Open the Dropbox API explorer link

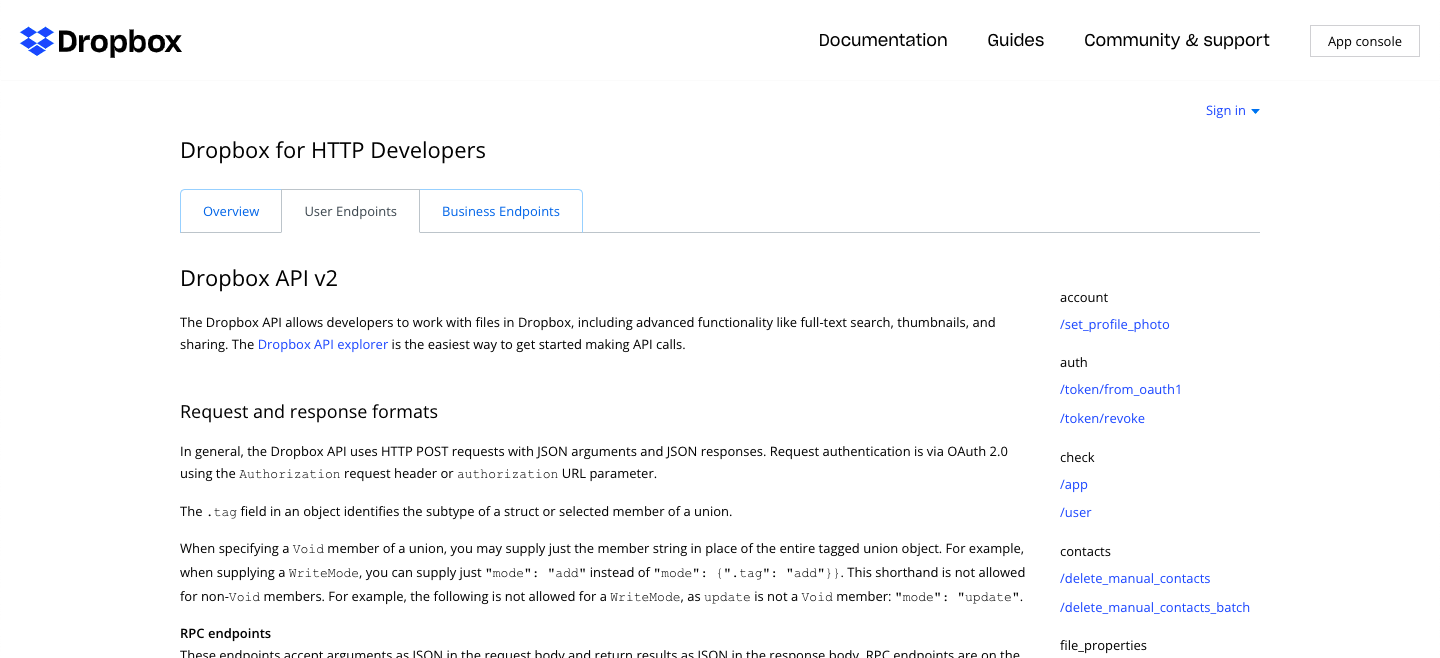pyautogui.click(x=322, y=344)
